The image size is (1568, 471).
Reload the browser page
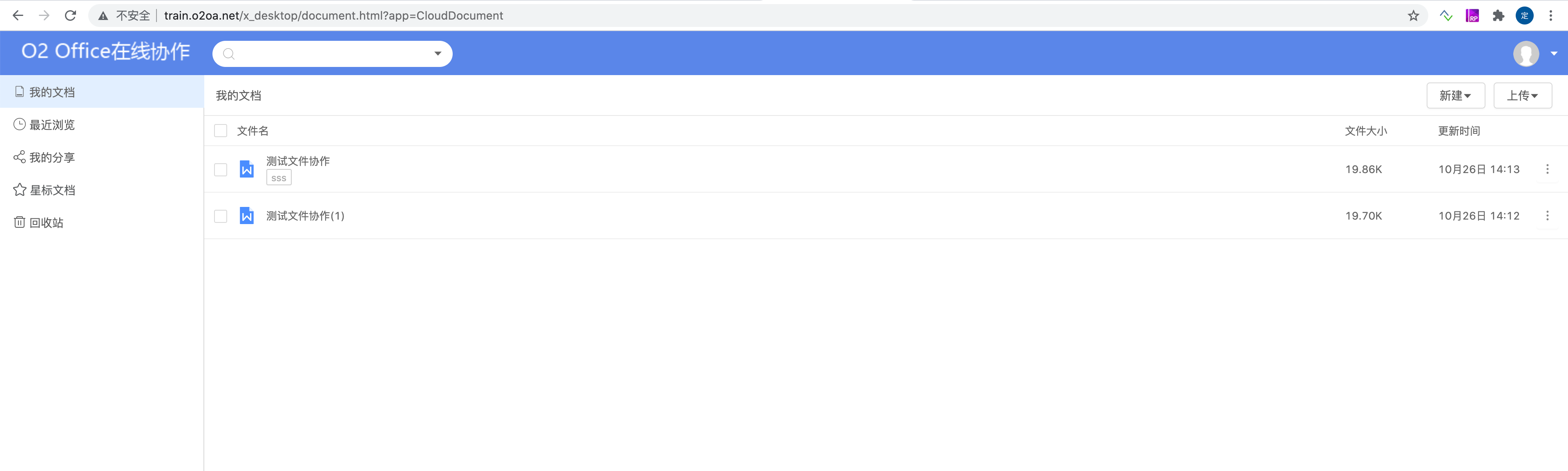coord(71,16)
